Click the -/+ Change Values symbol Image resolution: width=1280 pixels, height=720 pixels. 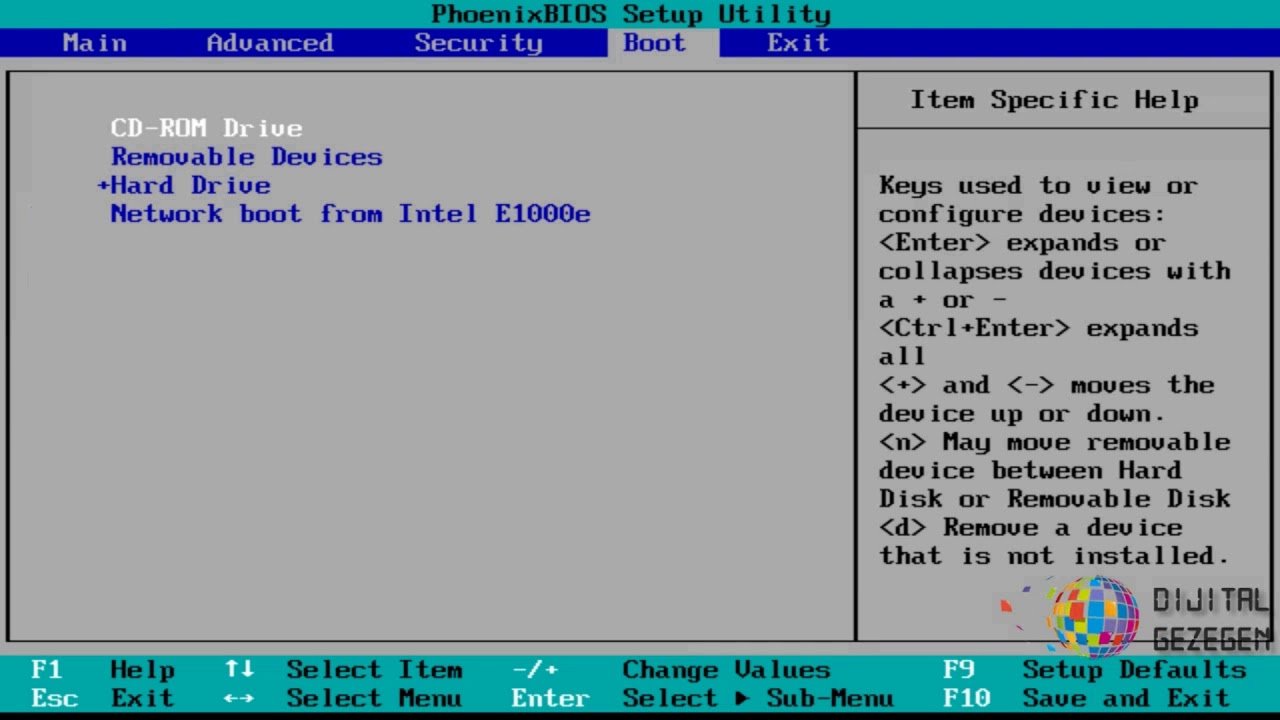[535, 670]
